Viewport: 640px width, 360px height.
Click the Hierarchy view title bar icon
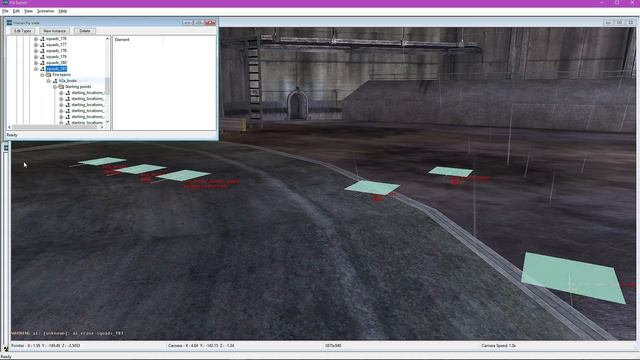[9, 23]
